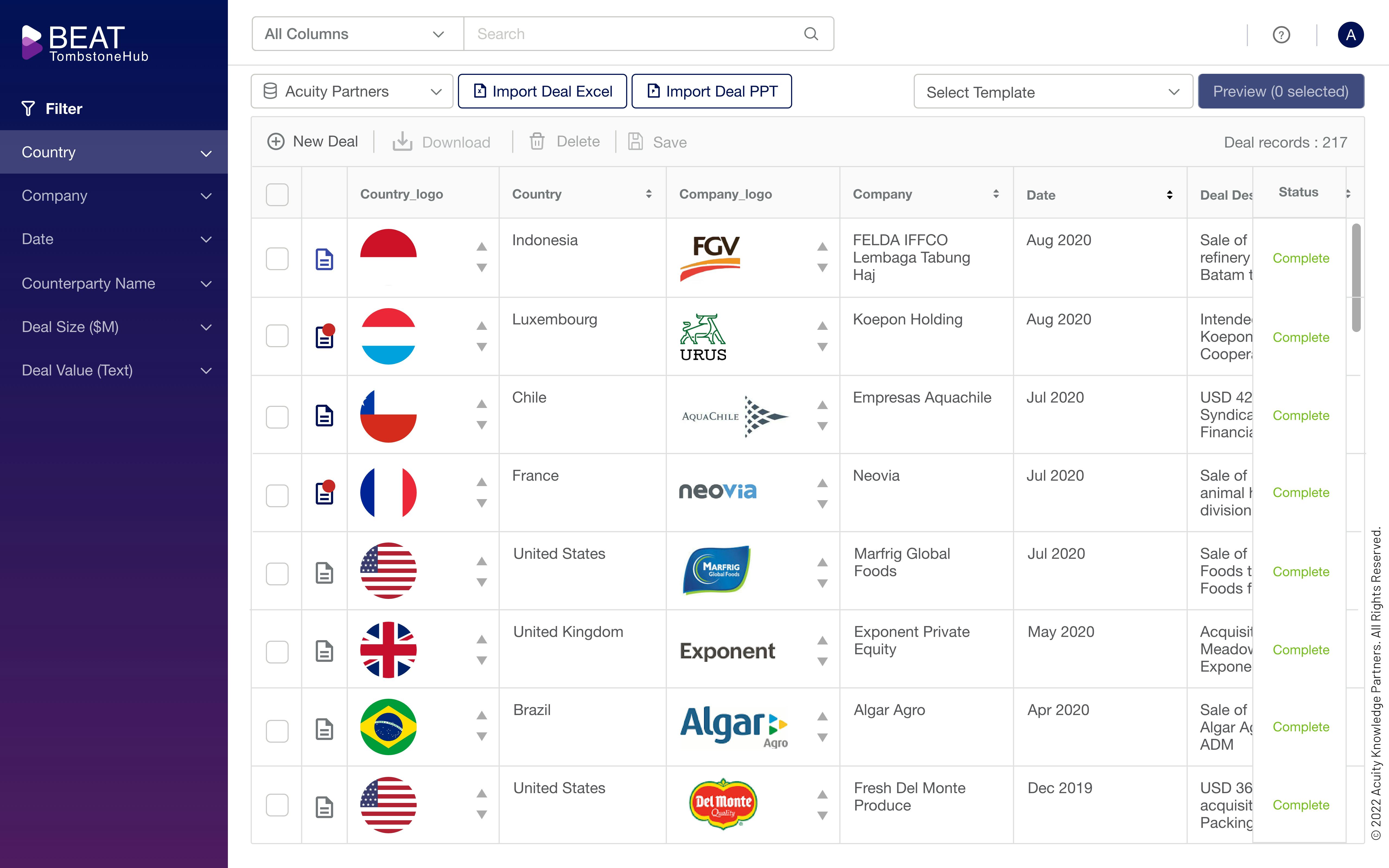Click the Import Deal Excel button

coord(542,91)
